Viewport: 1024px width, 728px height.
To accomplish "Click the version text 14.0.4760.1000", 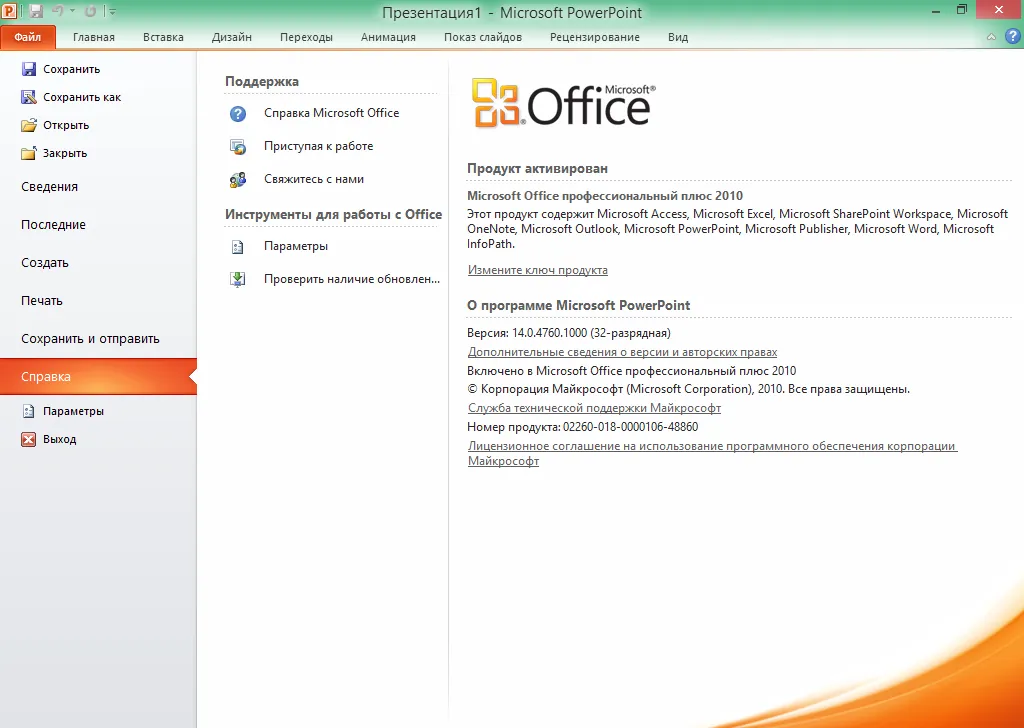I will click(549, 333).
